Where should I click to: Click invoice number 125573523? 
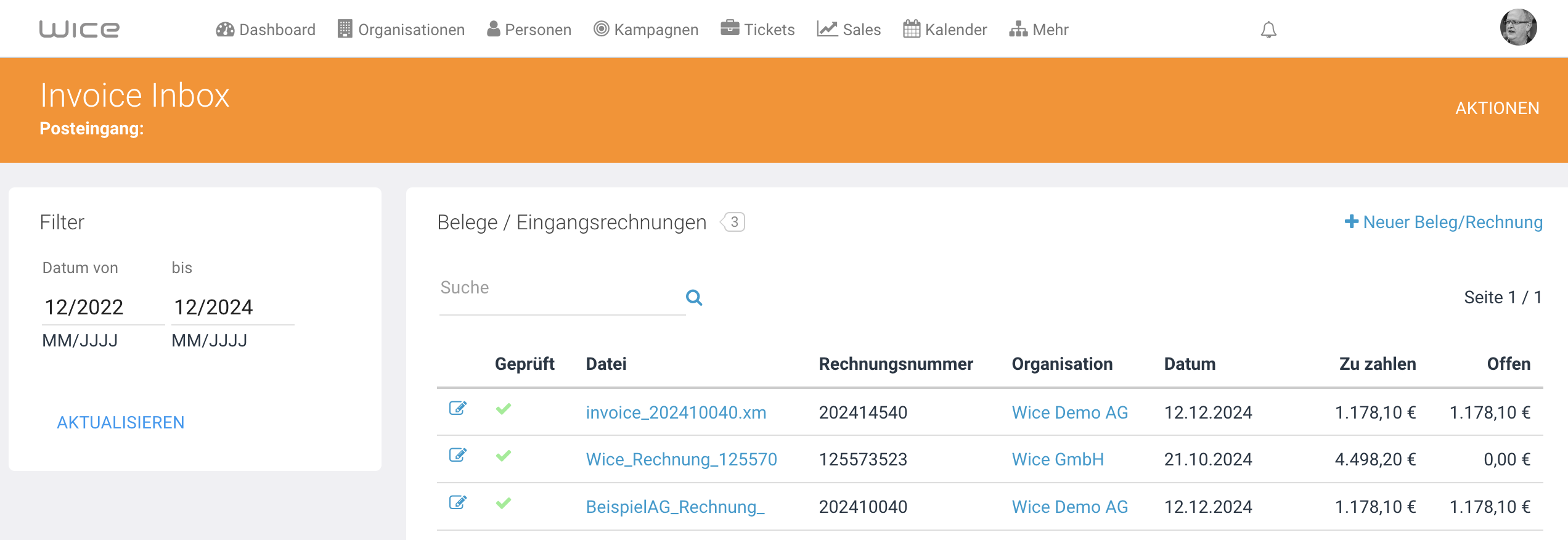pos(863,459)
